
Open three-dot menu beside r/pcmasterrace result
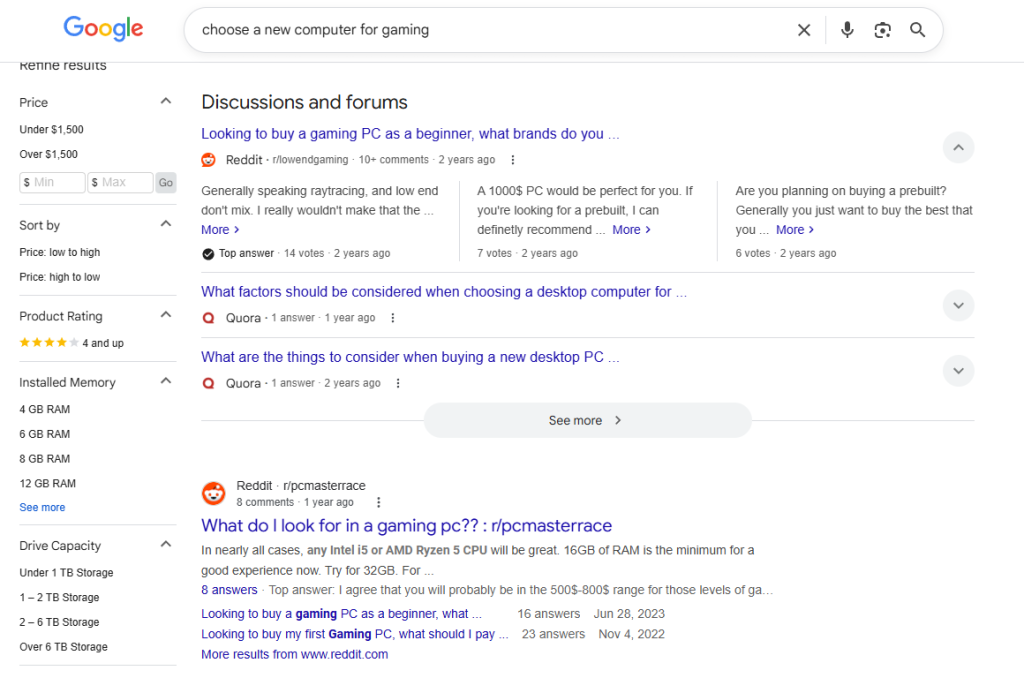(378, 503)
